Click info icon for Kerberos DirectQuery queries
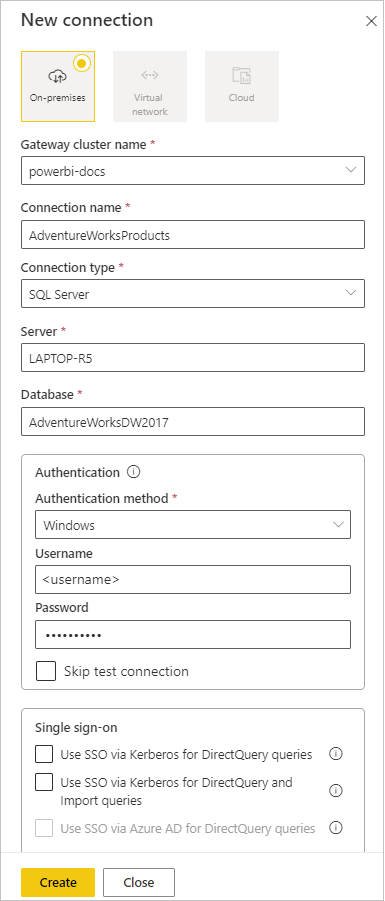This screenshot has width=385, height=901. [336, 754]
